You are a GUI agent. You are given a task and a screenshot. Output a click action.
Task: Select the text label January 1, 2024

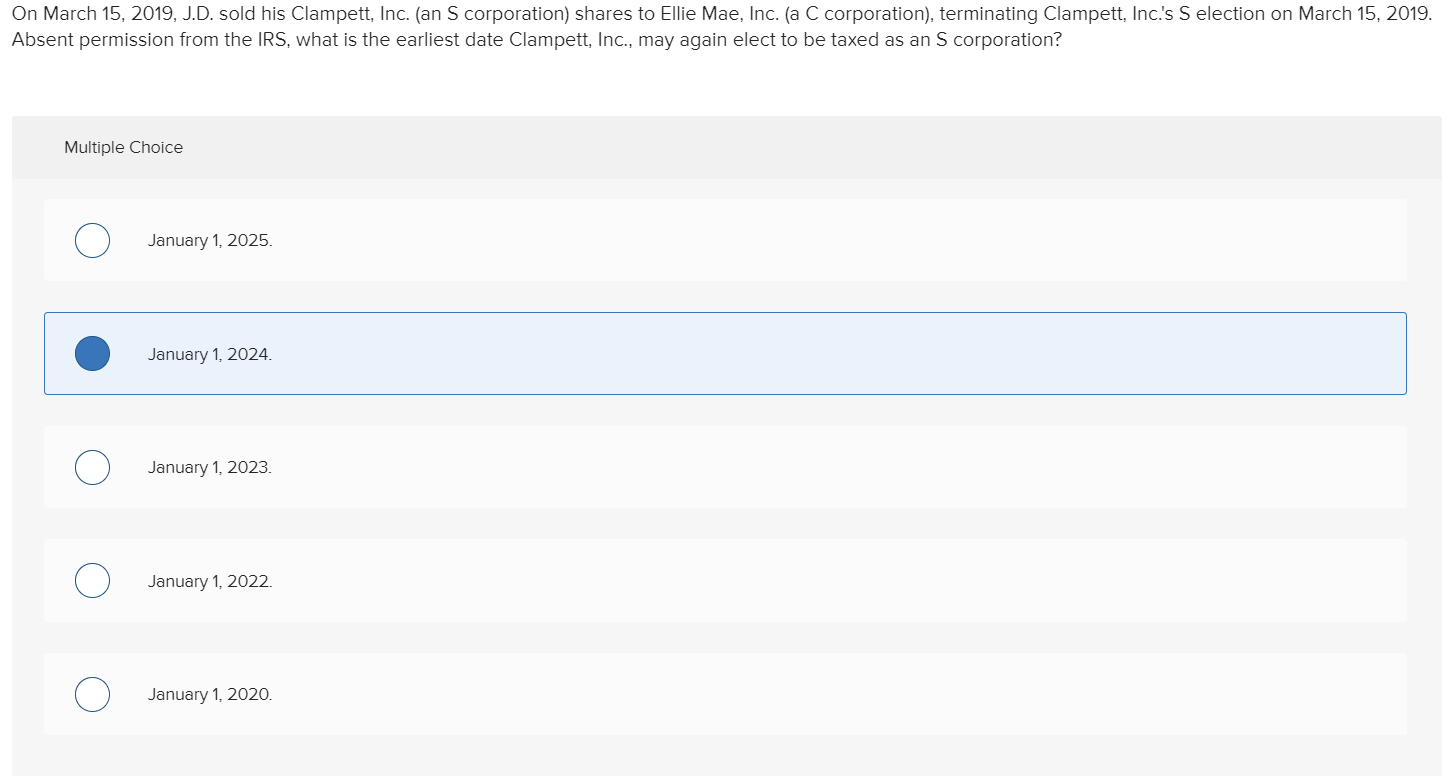tap(210, 353)
